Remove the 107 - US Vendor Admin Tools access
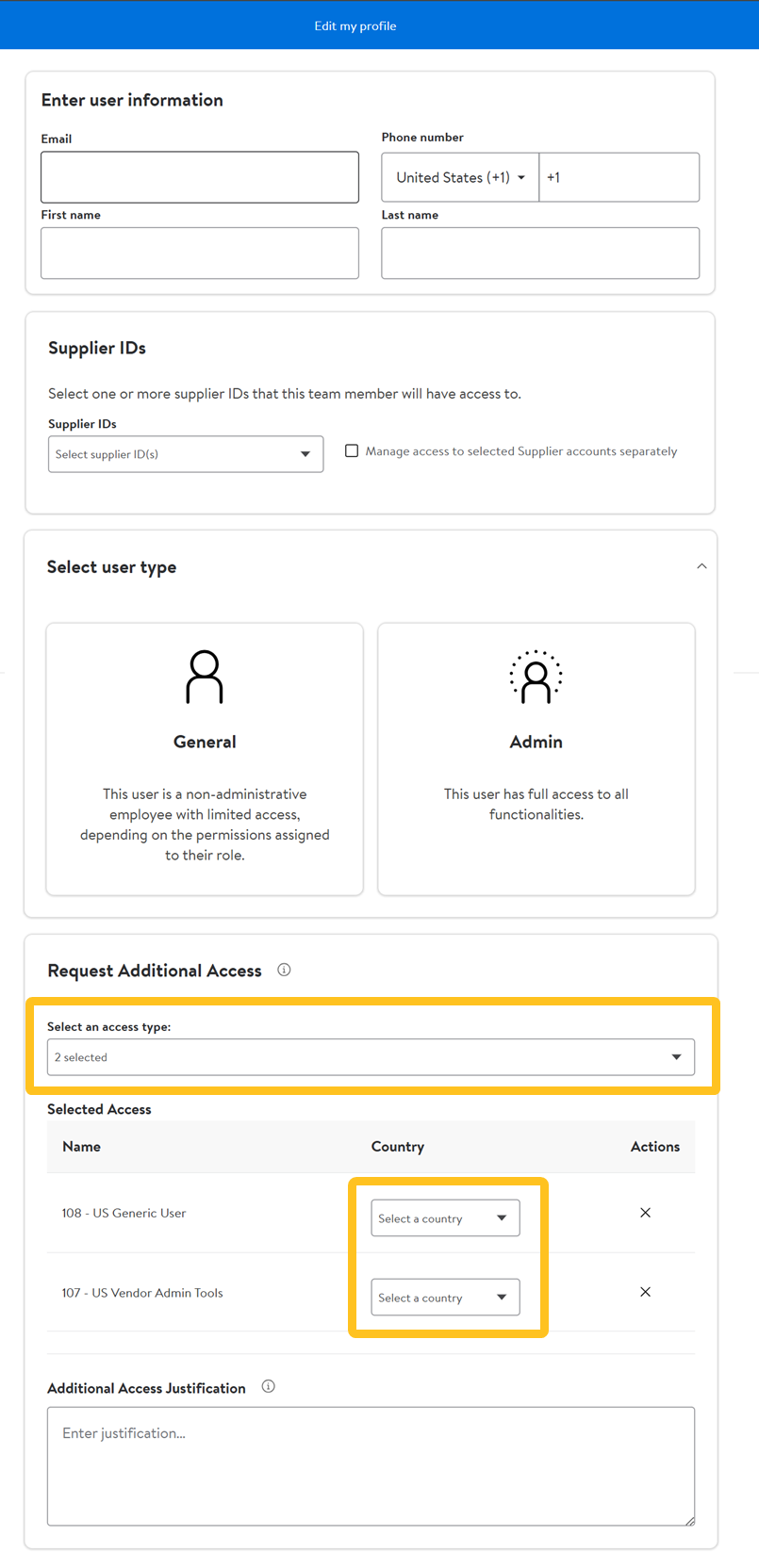 pos(645,1292)
